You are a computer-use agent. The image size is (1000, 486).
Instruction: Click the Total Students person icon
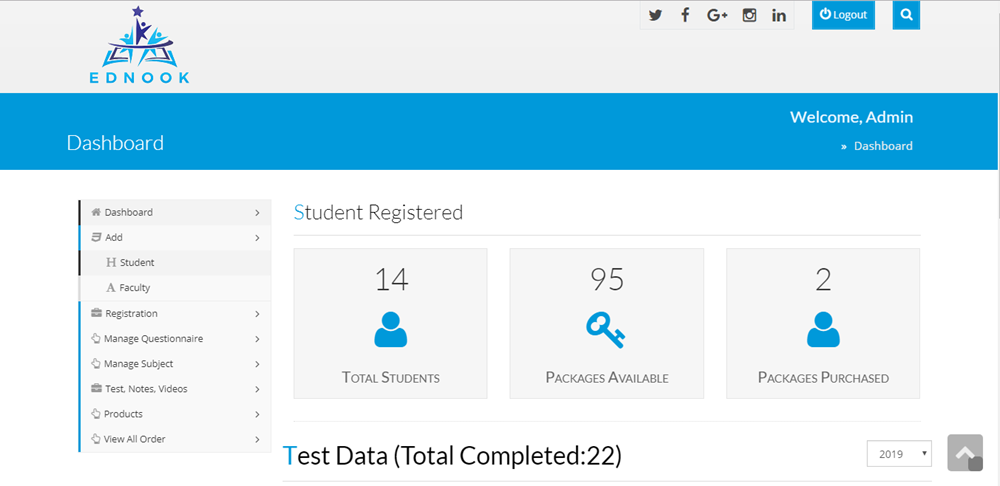[391, 329]
